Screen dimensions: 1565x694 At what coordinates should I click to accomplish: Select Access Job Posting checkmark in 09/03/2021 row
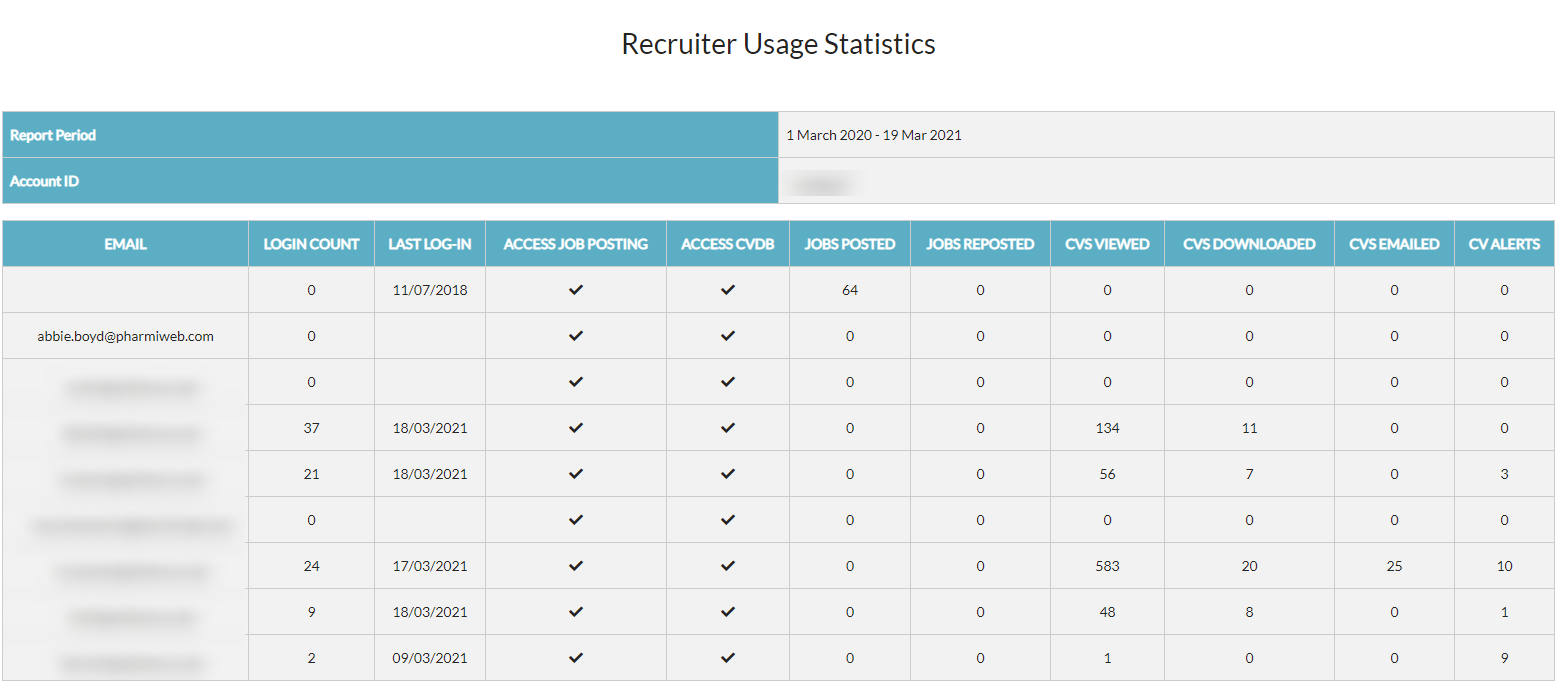(x=575, y=658)
